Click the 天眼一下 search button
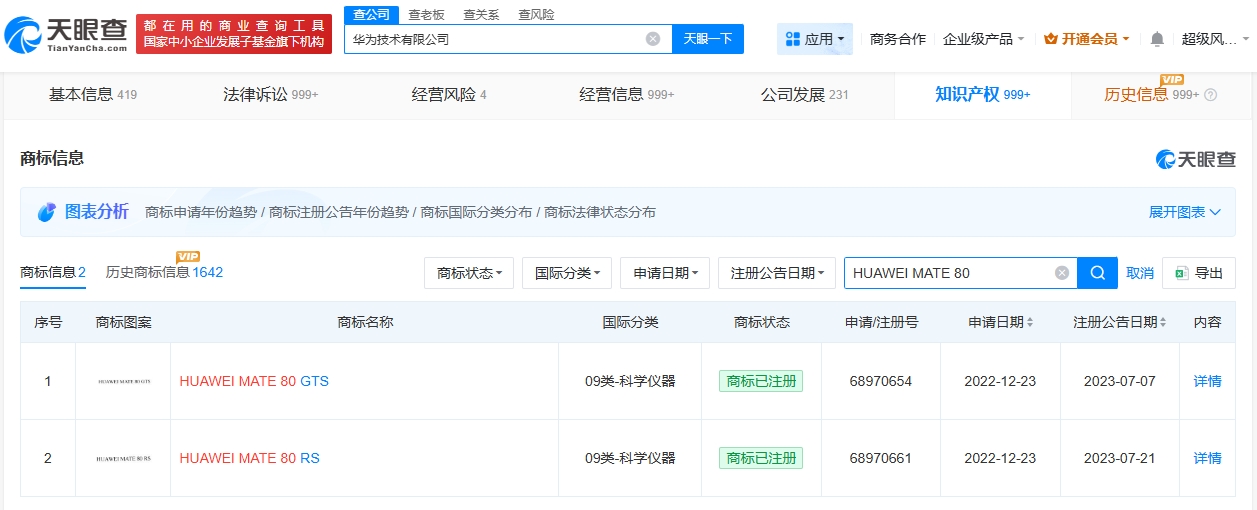The width and height of the screenshot is (1257, 510). tap(708, 39)
